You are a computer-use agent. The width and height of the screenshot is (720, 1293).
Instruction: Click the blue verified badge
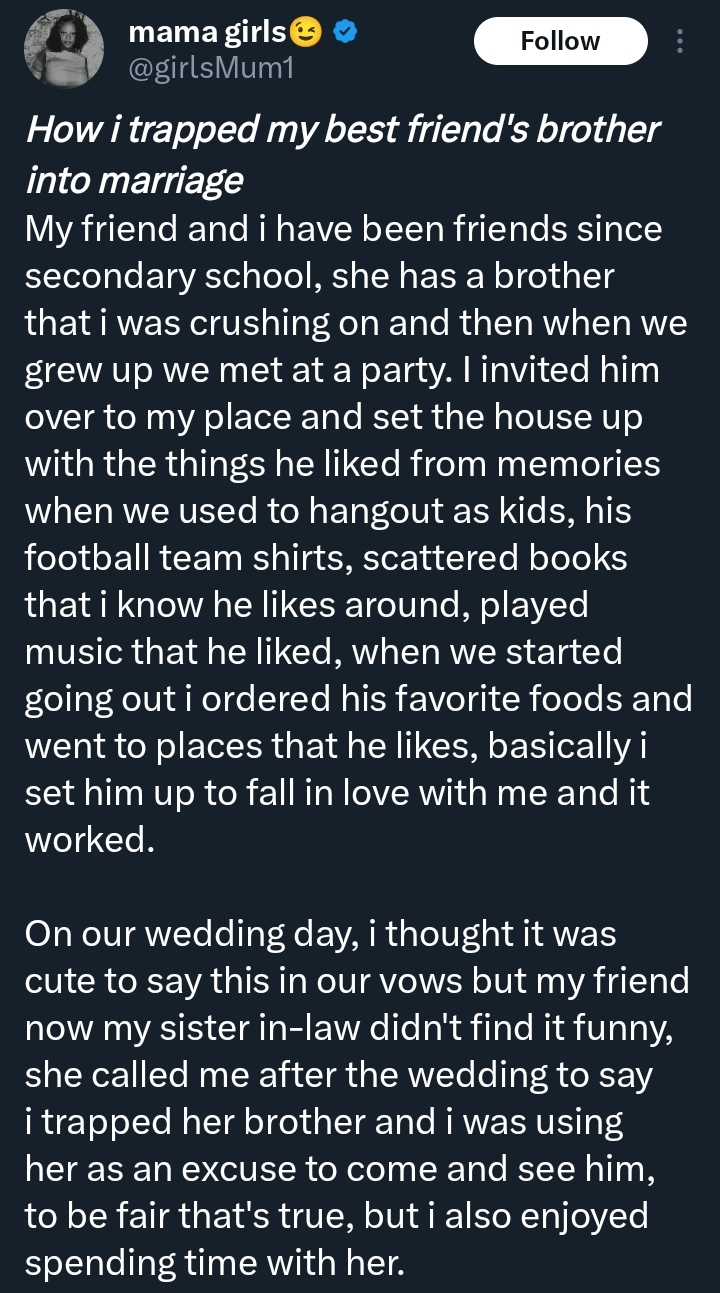[345, 34]
